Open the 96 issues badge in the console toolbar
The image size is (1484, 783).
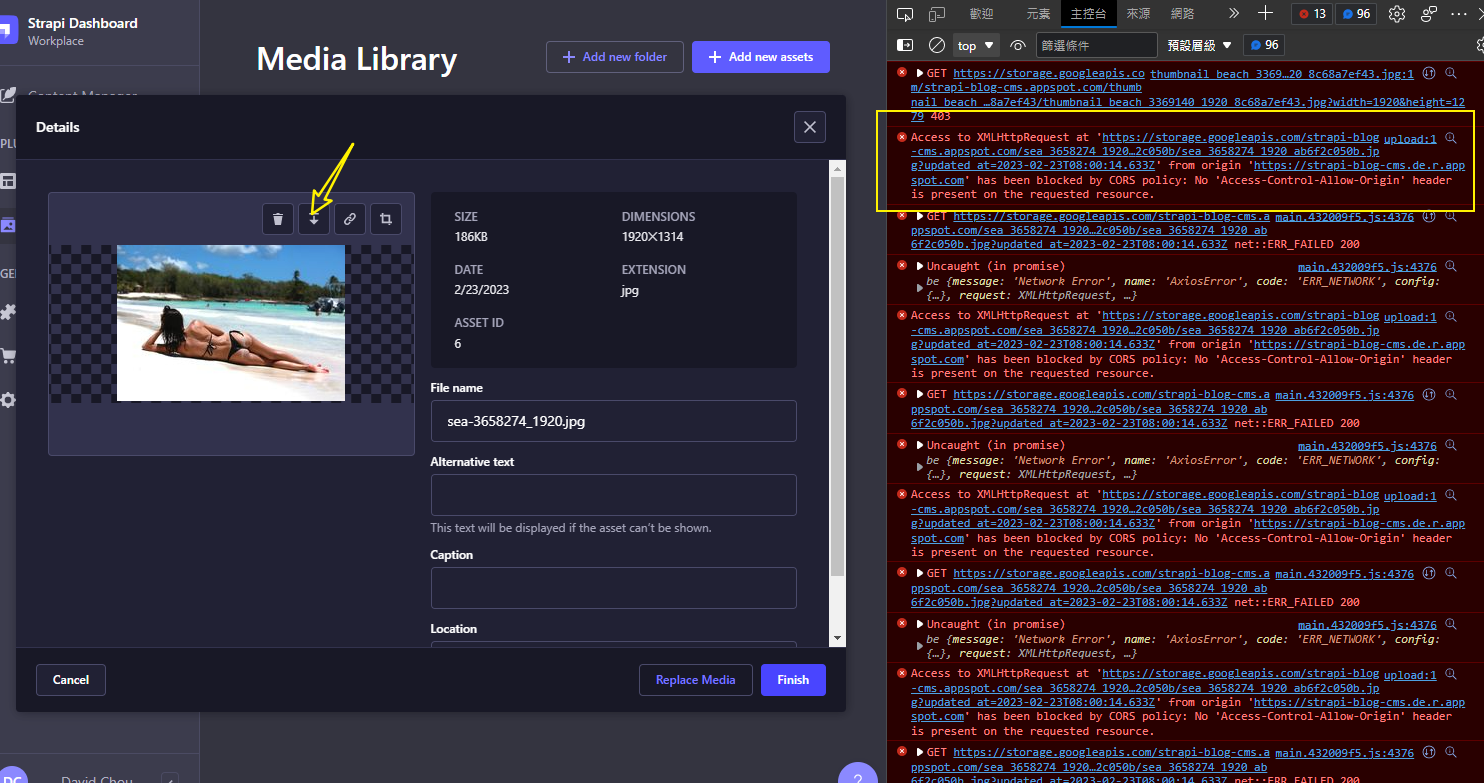1264,45
